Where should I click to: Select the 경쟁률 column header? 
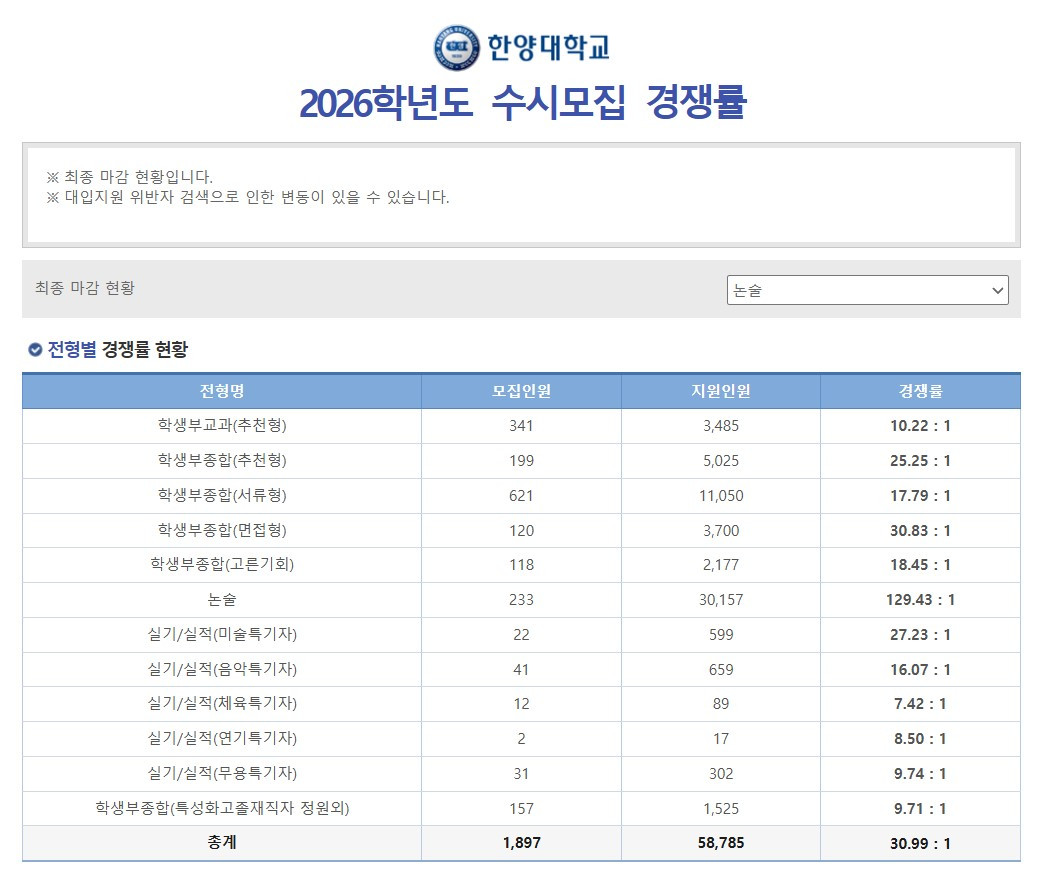[x=921, y=391]
